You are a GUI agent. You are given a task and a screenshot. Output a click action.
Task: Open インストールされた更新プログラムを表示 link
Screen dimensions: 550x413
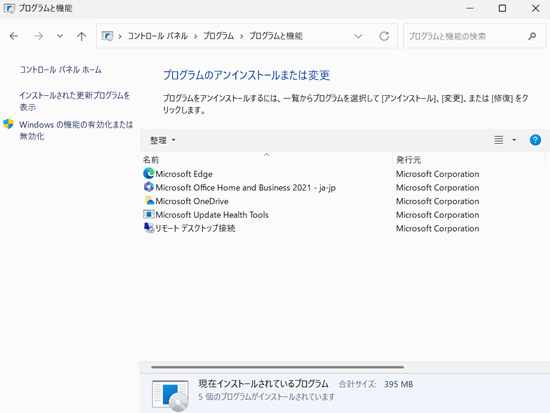74,101
